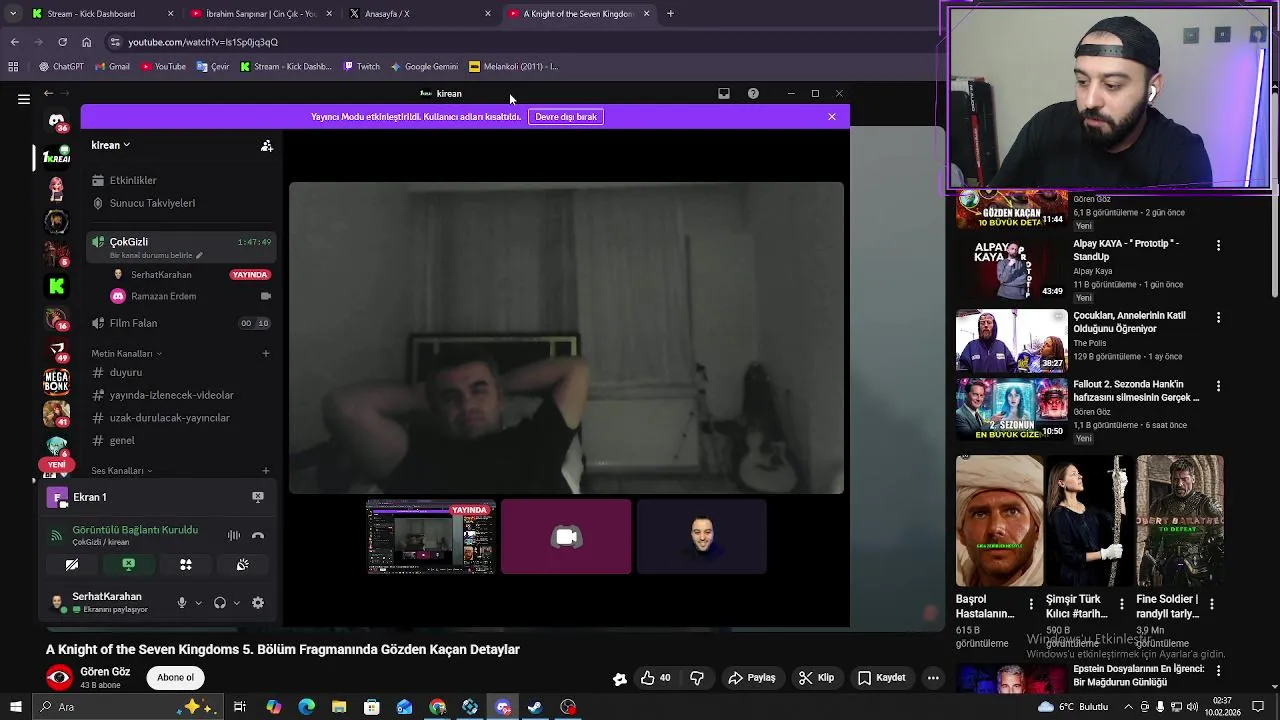This screenshot has height=720, width=1280.
Task: Collapse the Metin Kanalları category
Action: [126, 353]
